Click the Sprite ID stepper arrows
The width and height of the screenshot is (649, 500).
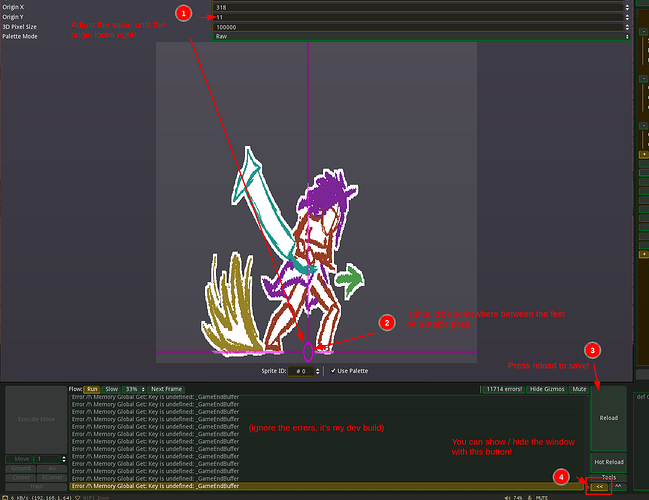pos(318,371)
